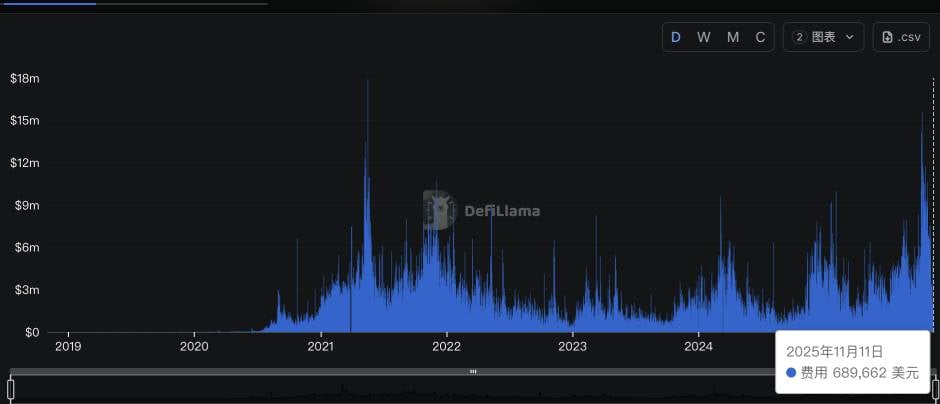This screenshot has height=404, width=940.
Task: Click the blue fees legend dot in tooltip
Action: [x=791, y=372]
